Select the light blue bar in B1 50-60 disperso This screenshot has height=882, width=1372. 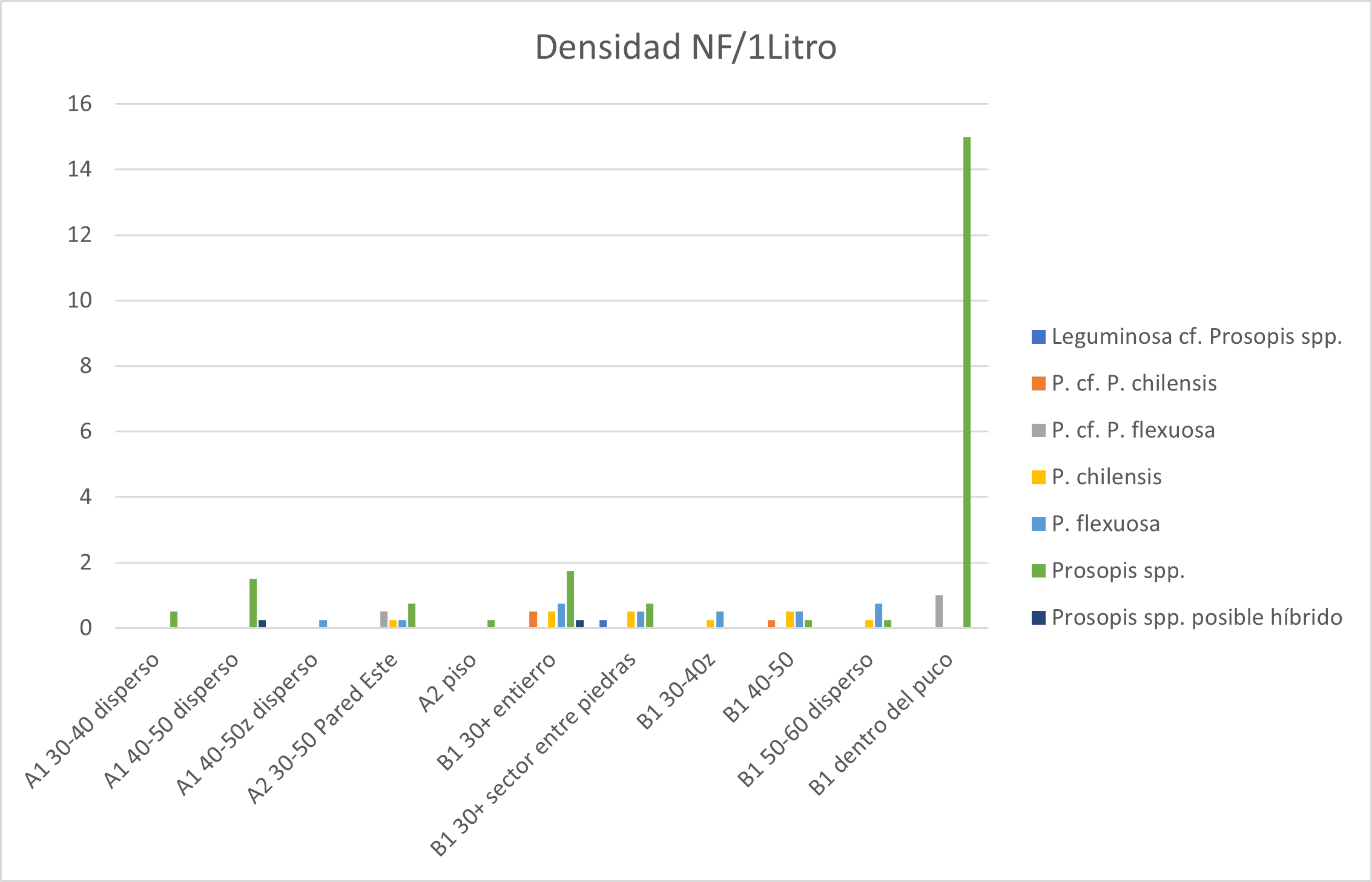tap(878, 615)
